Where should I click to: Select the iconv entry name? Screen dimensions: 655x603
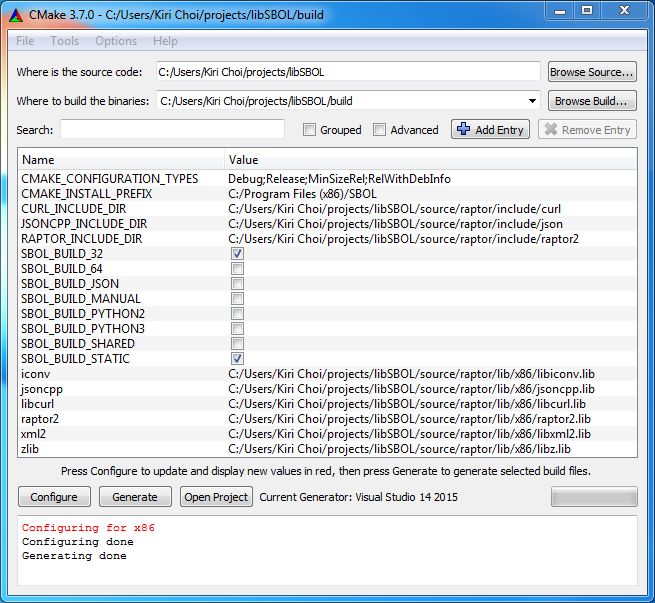36,374
